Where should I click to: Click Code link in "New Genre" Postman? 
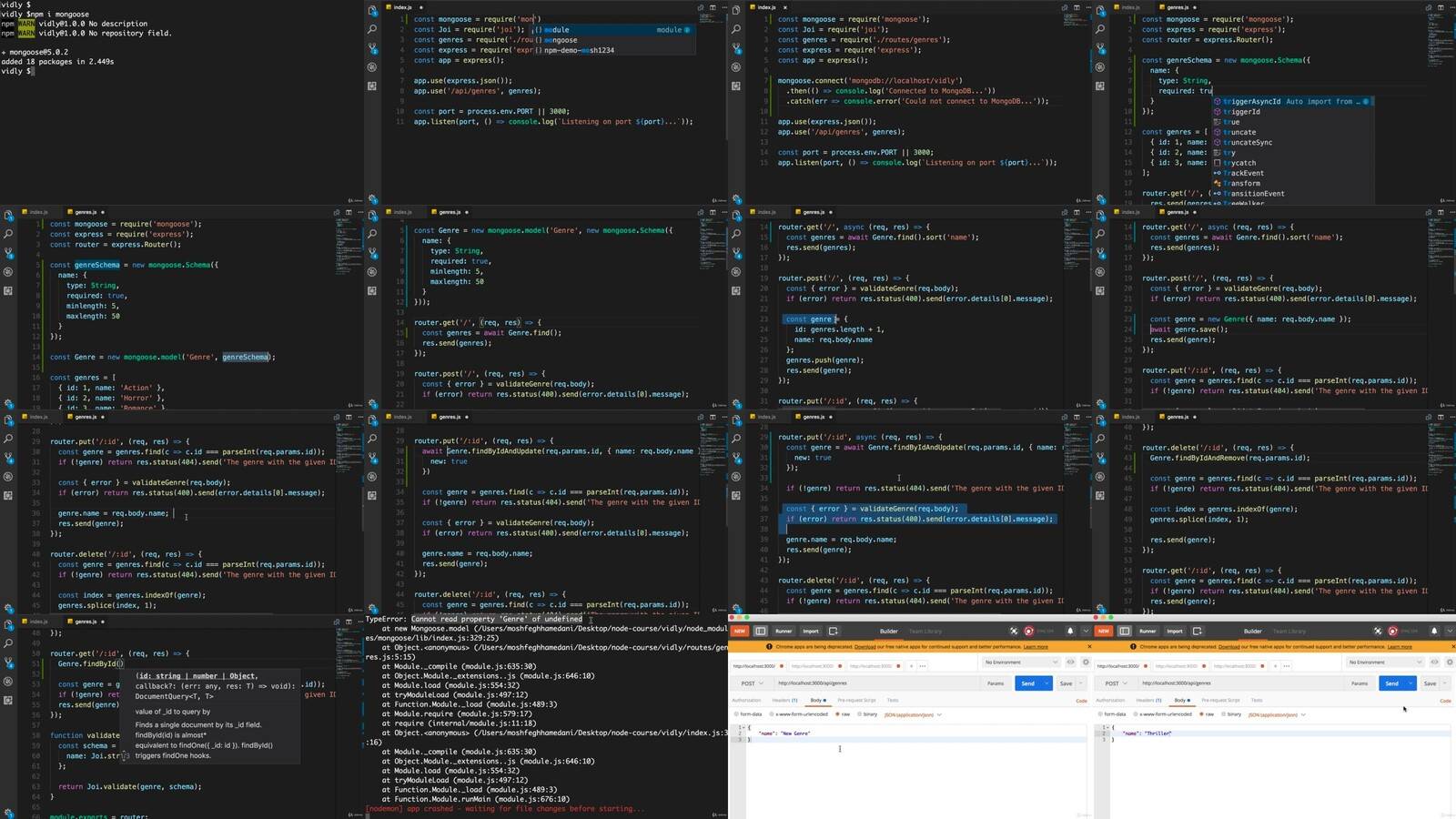[1081, 701]
